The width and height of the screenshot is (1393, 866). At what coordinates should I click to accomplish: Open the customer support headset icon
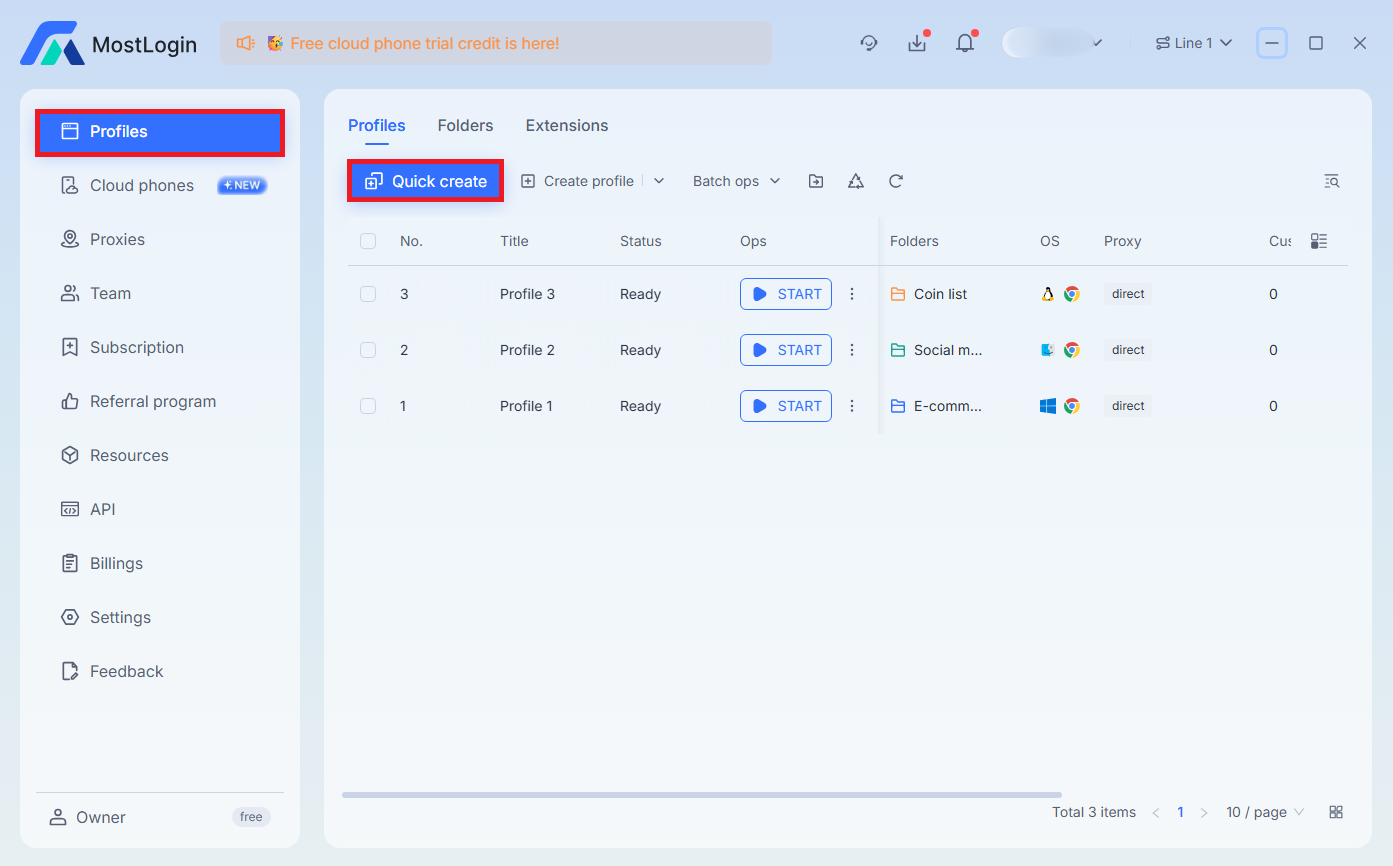point(868,43)
